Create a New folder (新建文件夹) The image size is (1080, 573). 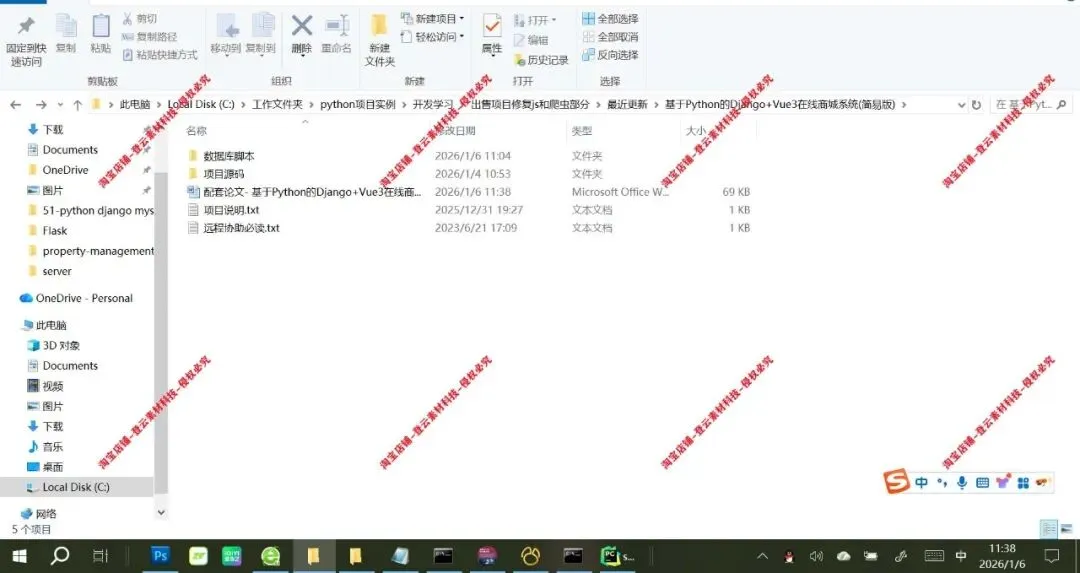point(380,41)
